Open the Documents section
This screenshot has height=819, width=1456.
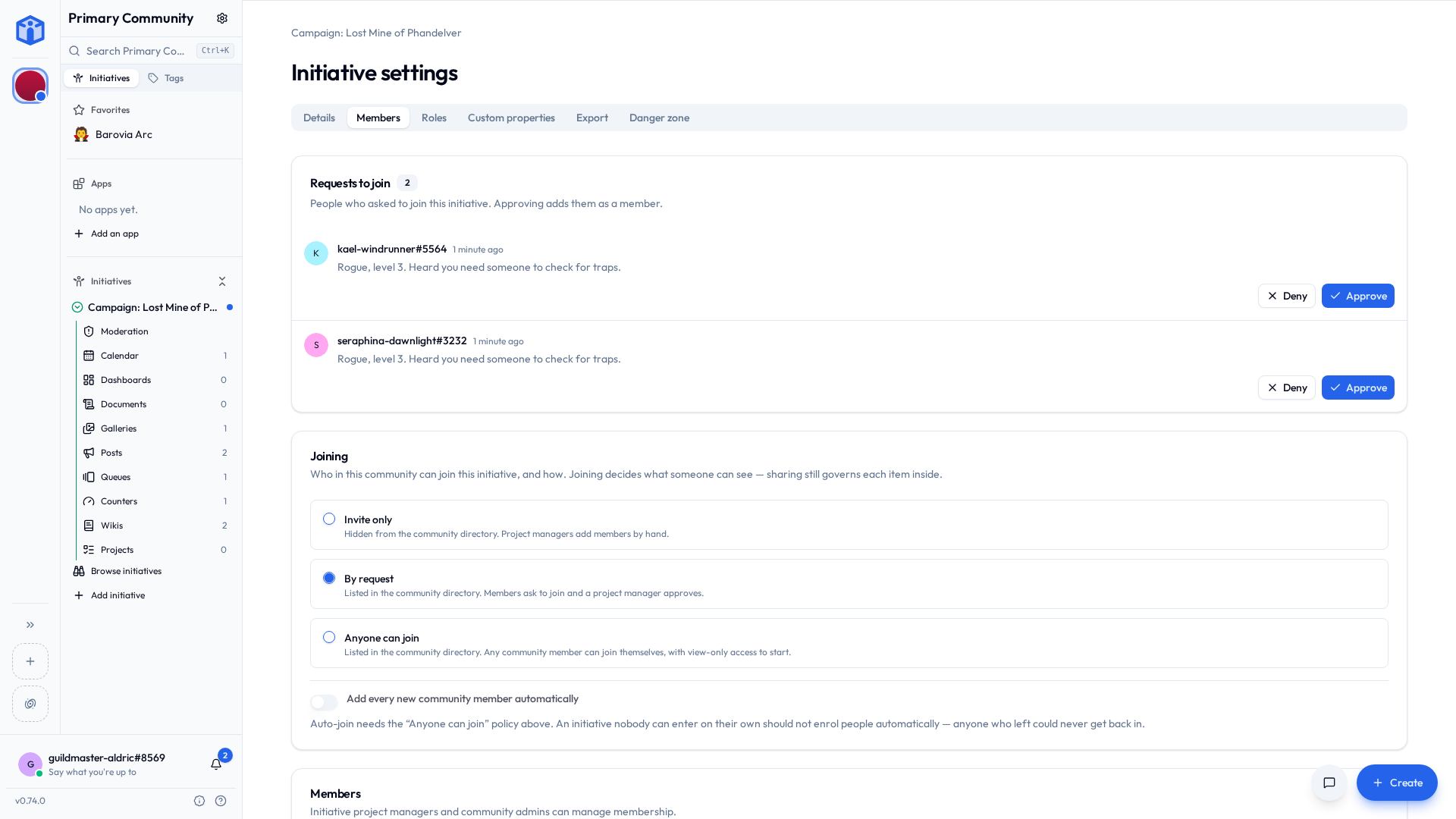pyautogui.click(x=154, y=404)
